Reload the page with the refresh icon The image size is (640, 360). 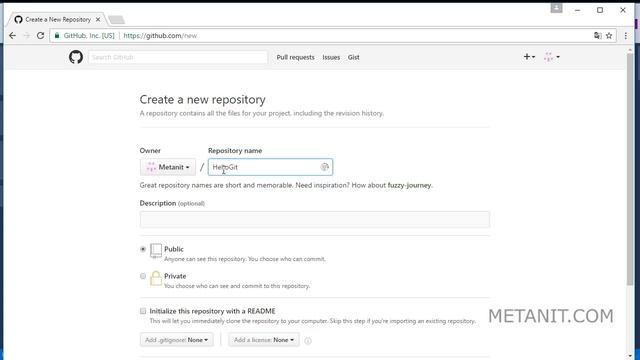coord(40,36)
